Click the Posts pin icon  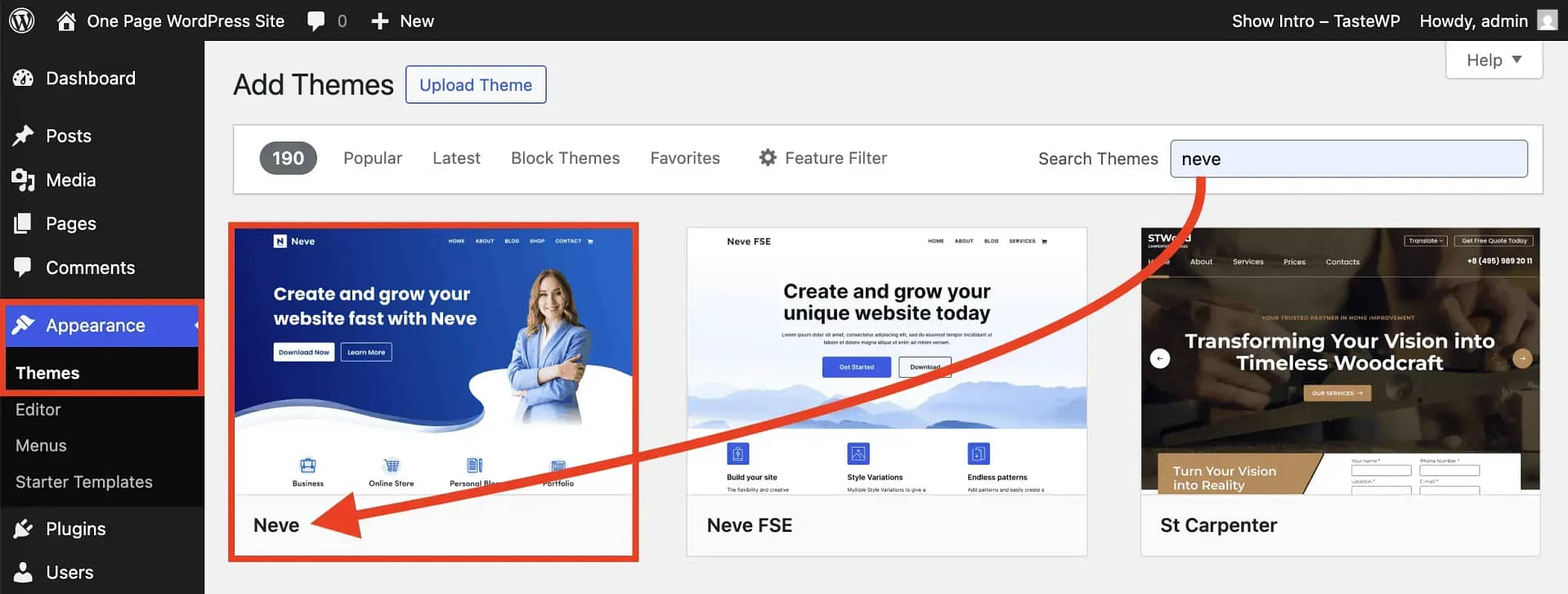(23, 135)
